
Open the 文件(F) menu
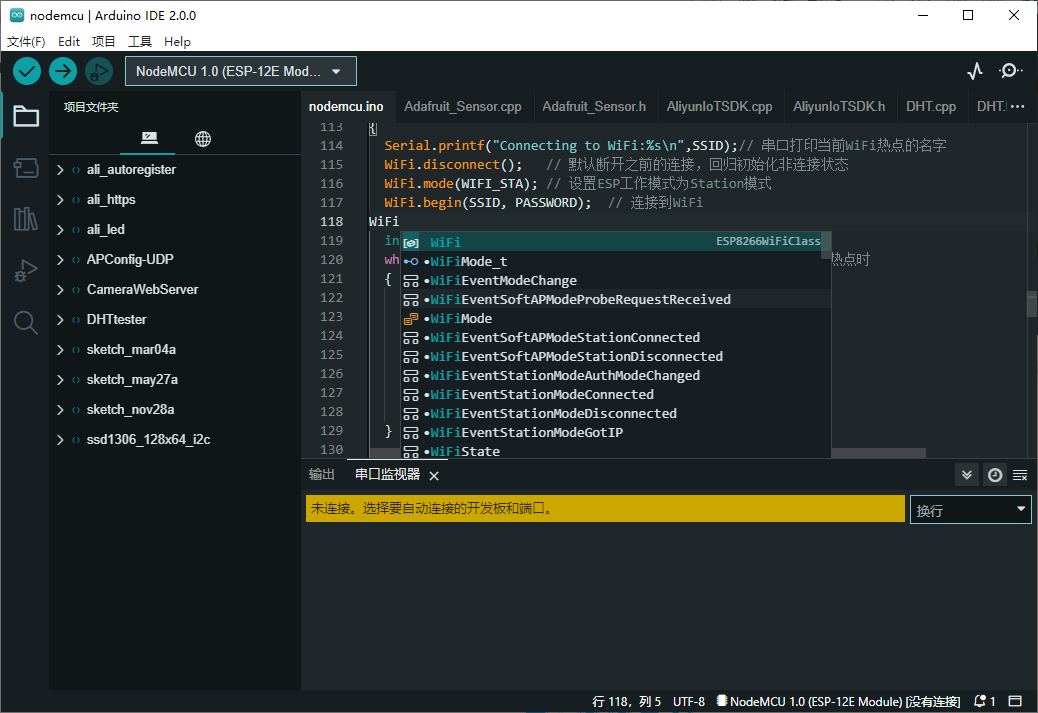(x=26, y=42)
